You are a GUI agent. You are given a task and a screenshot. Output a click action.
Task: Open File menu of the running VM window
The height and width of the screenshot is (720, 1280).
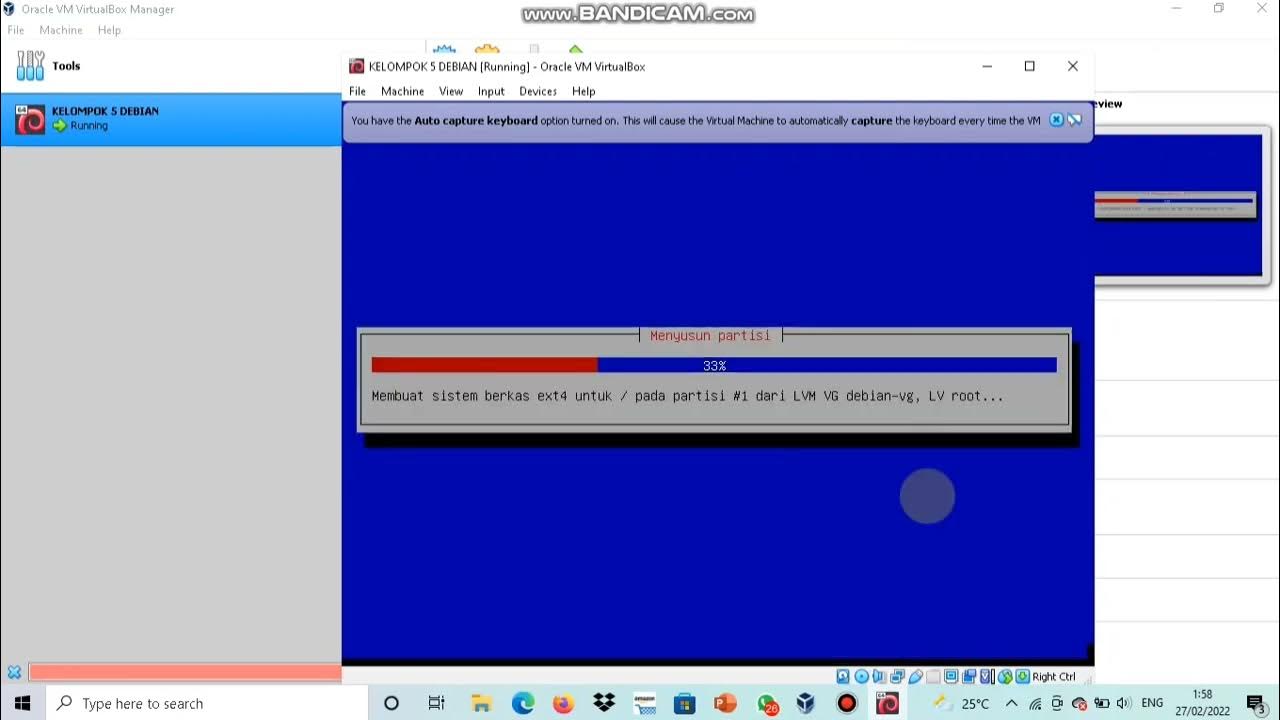pos(357,91)
